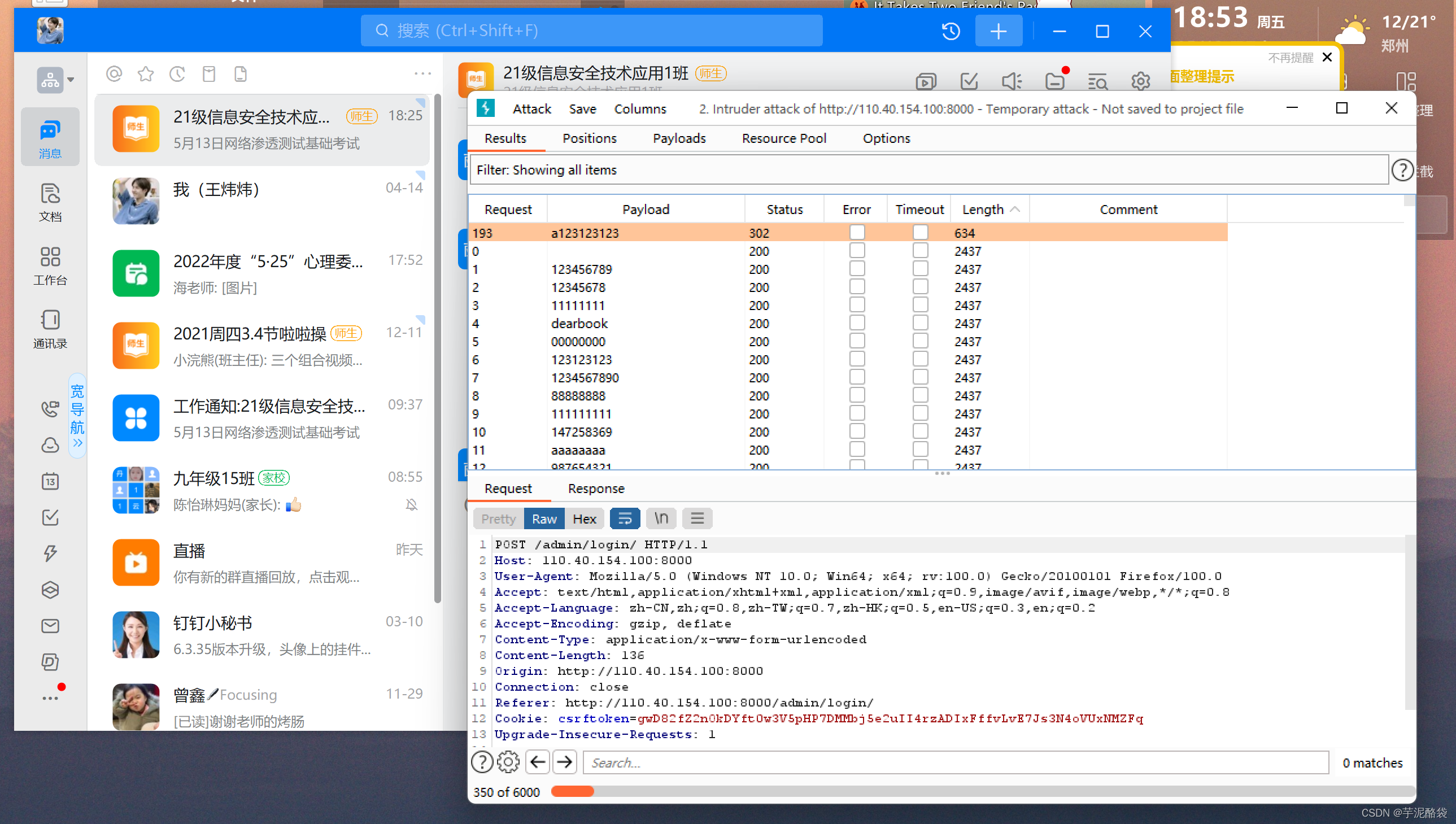Open DingTalk history clock icon in title bar
The width and height of the screenshot is (1456, 824).
[x=951, y=30]
